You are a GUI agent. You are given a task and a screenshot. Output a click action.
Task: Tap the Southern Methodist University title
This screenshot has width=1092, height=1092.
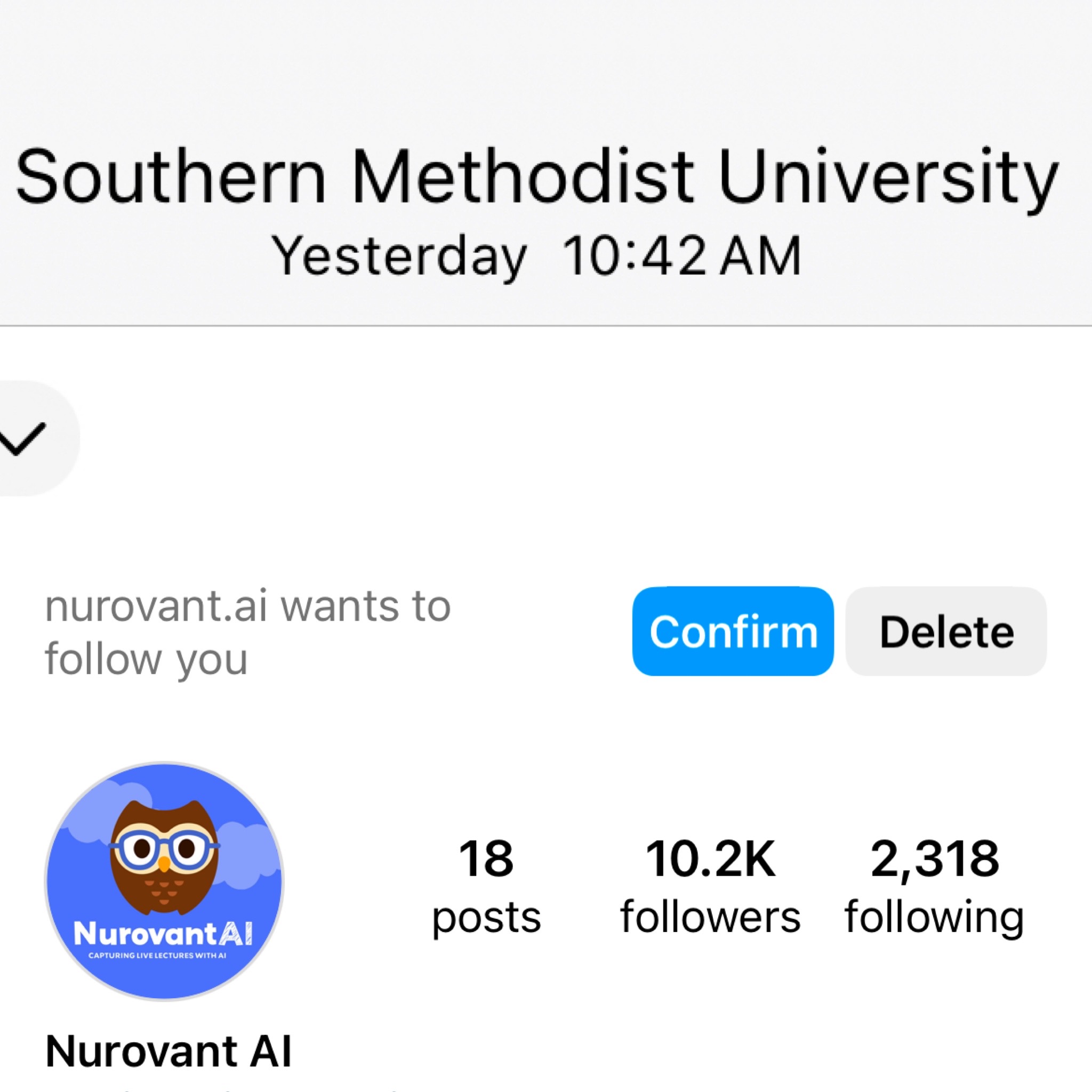point(537,176)
